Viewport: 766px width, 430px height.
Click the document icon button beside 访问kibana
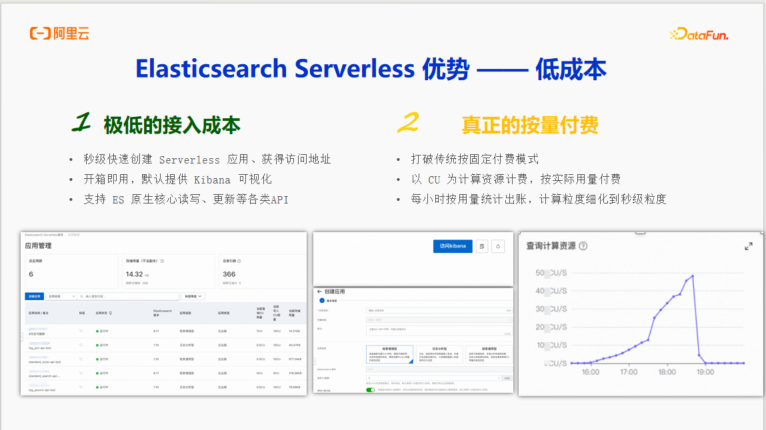482,246
